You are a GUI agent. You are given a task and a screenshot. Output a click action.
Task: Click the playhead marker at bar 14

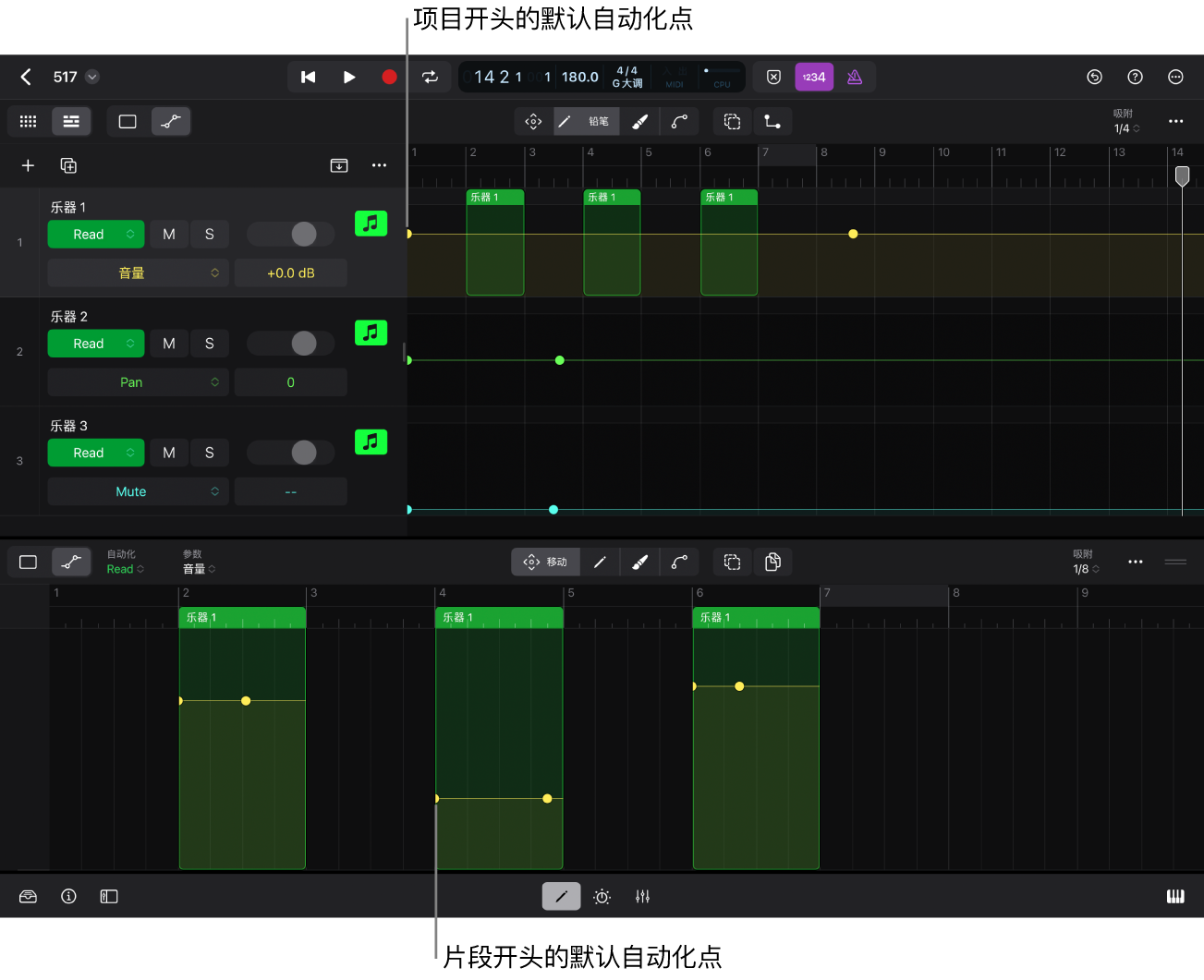pos(1182,175)
